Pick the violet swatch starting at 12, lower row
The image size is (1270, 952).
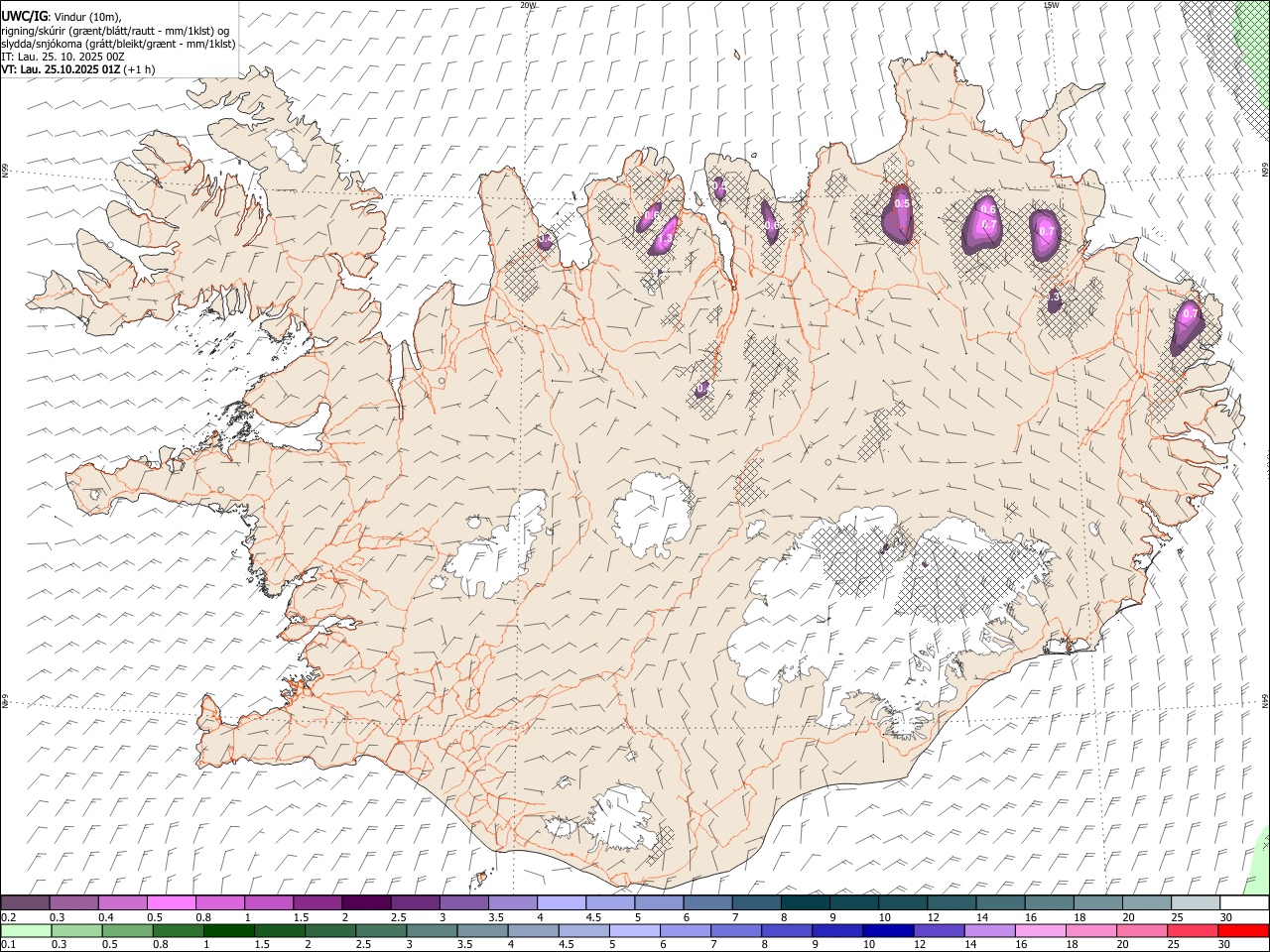939,930
